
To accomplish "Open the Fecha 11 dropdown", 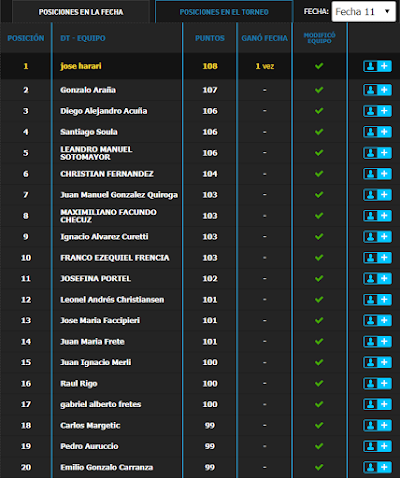I will [x=363, y=12].
